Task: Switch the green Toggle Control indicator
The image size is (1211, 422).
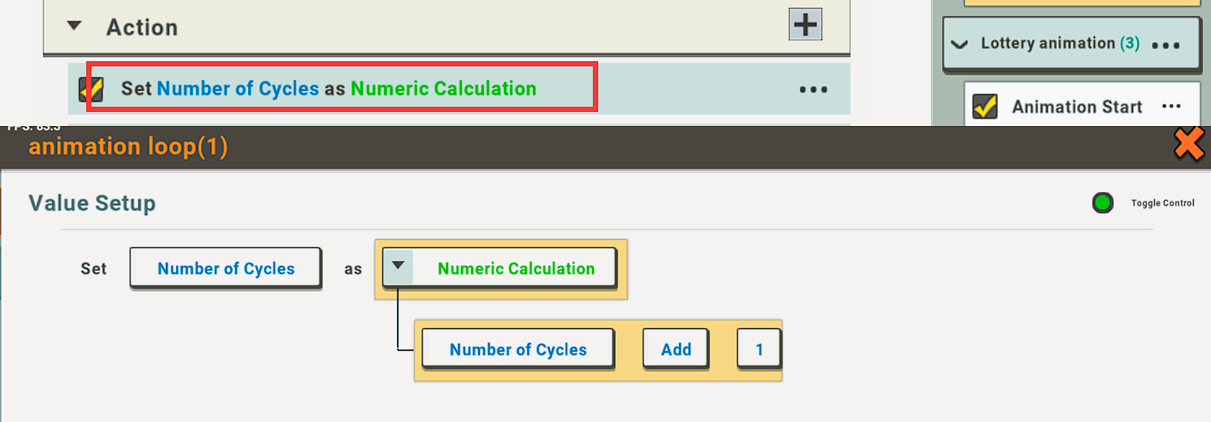Action: point(1102,203)
